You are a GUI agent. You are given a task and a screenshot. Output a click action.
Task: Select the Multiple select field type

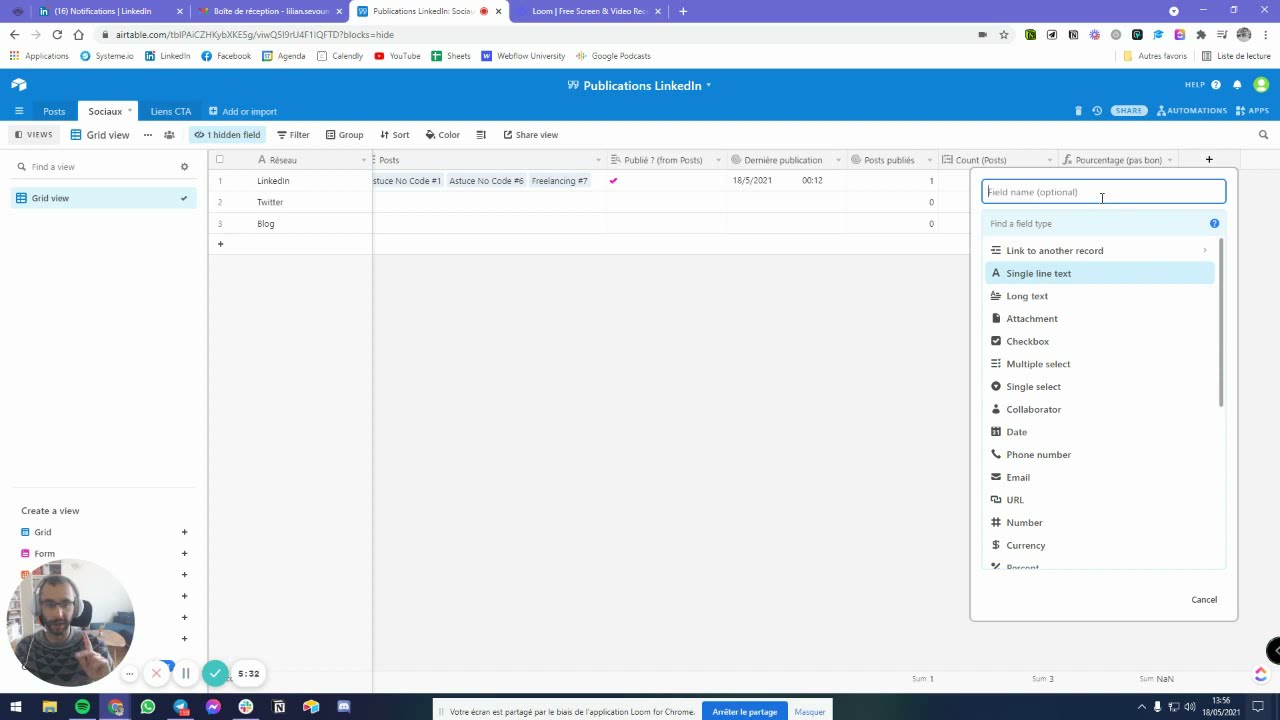(1100, 364)
